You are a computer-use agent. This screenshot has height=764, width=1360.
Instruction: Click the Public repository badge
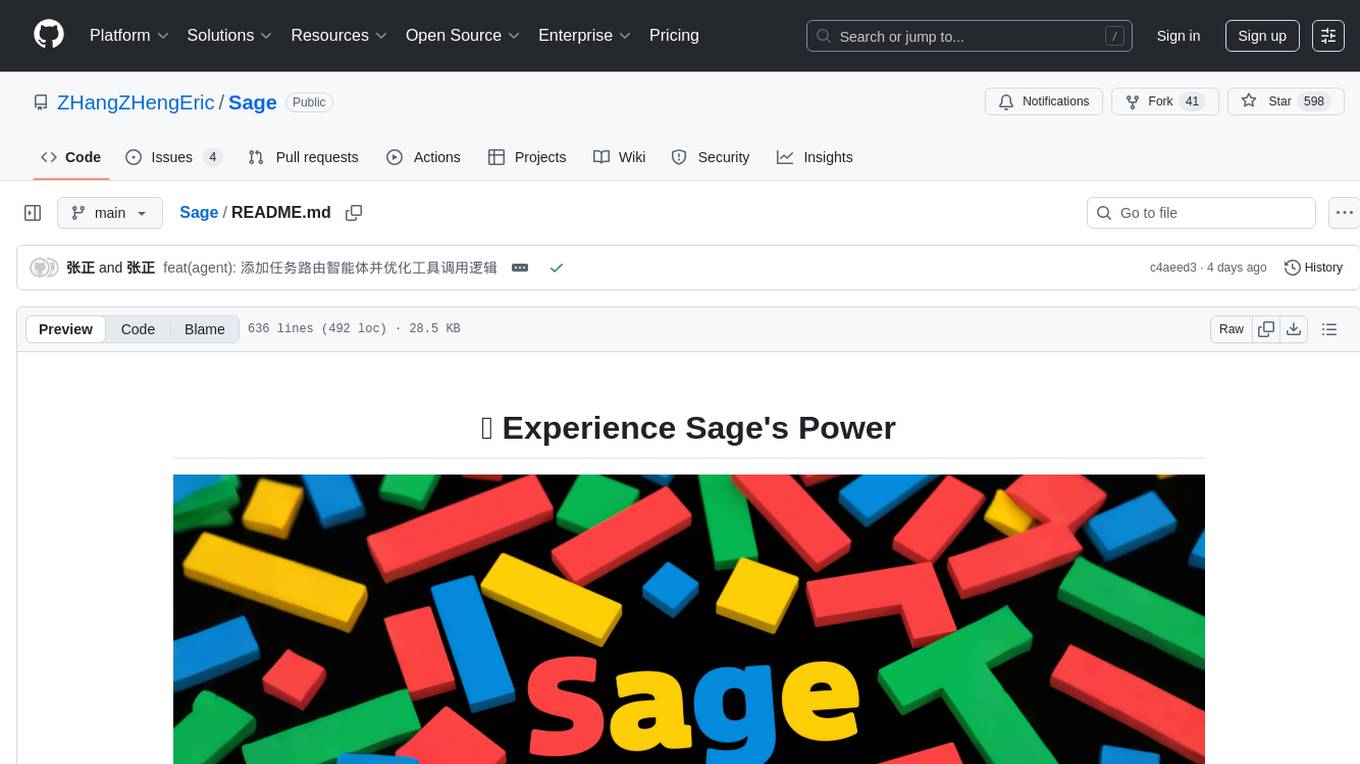(309, 102)
